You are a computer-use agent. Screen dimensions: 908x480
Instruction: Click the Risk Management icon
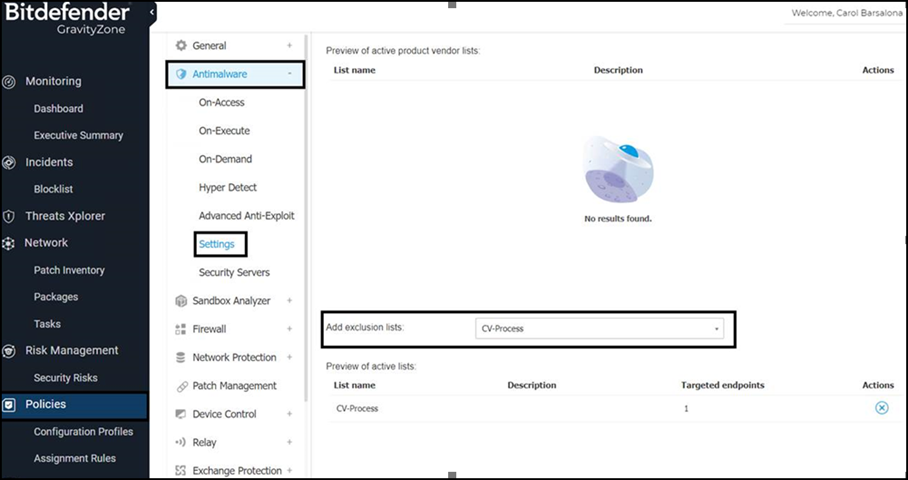click(9, 351)
